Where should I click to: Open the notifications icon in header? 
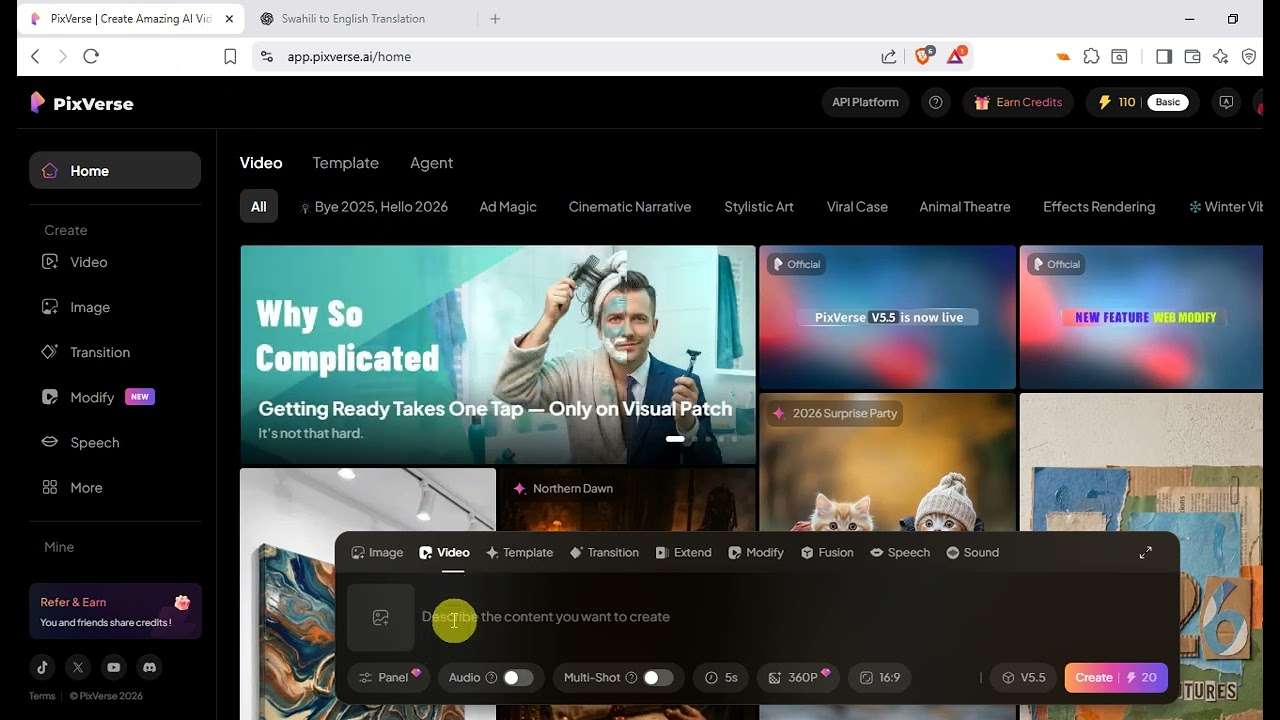(1225, 102)
